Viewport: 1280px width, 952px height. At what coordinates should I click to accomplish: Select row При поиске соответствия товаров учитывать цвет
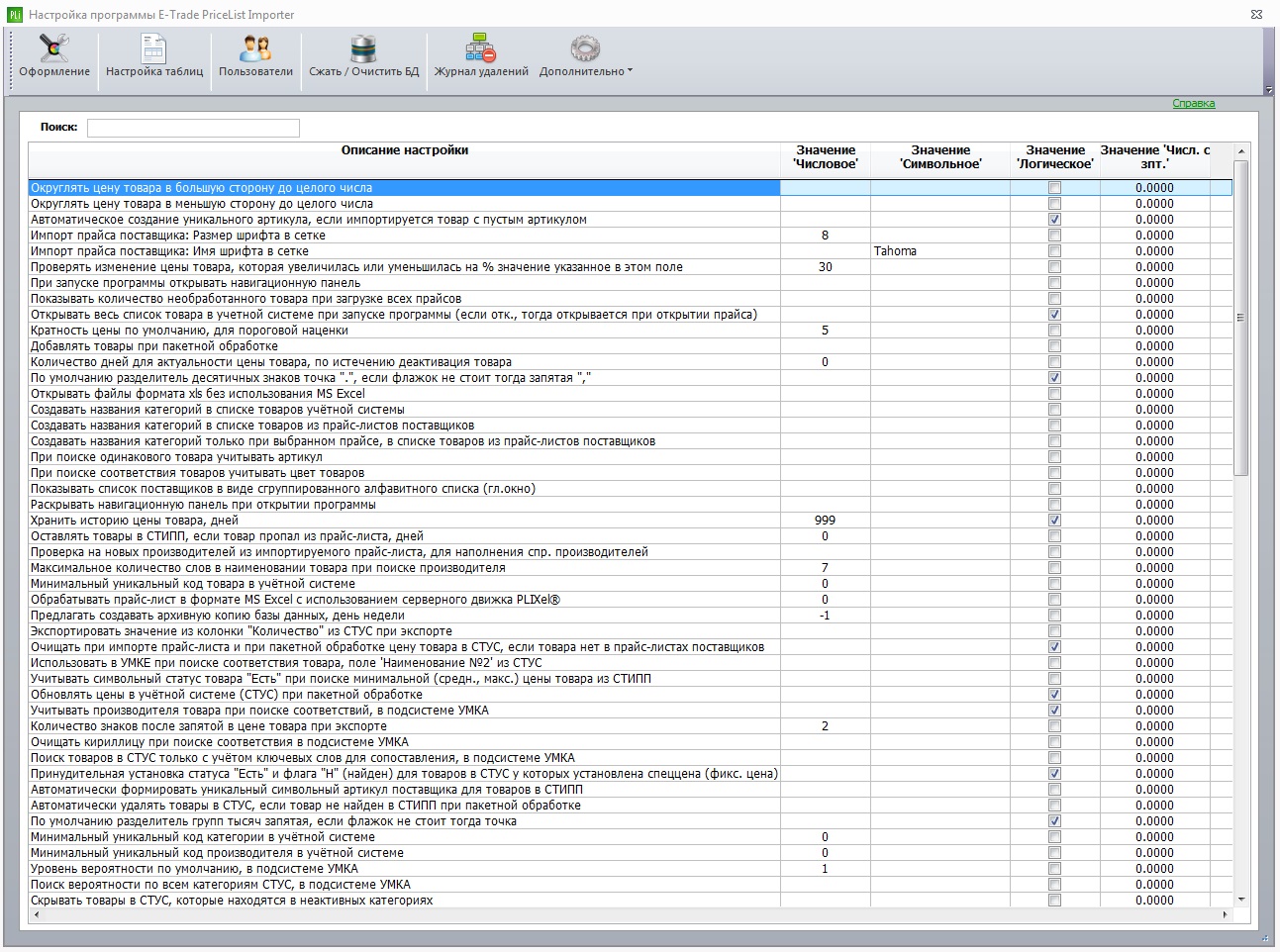point(404,473)
